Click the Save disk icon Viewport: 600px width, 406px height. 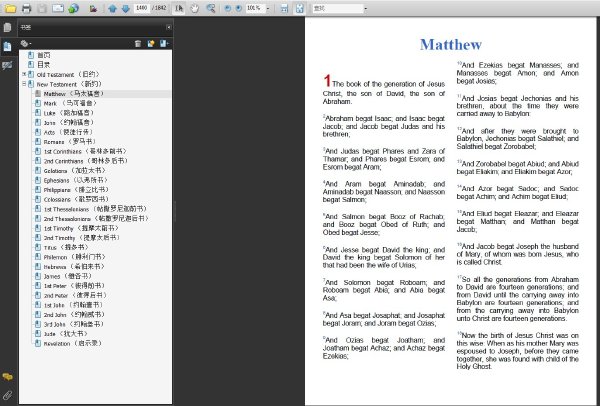click(42, 8)
